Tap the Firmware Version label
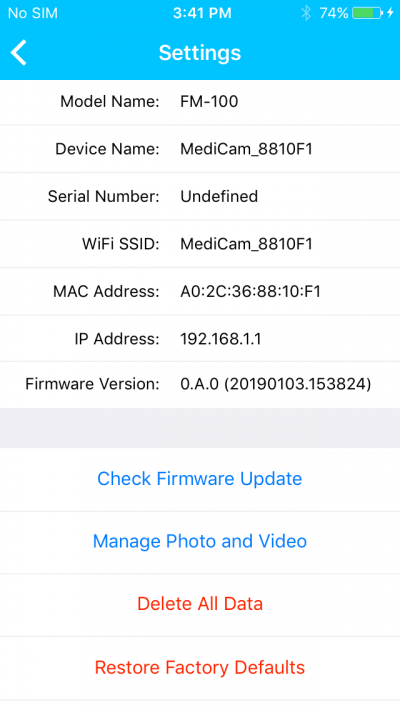 [x=92, y=384]
